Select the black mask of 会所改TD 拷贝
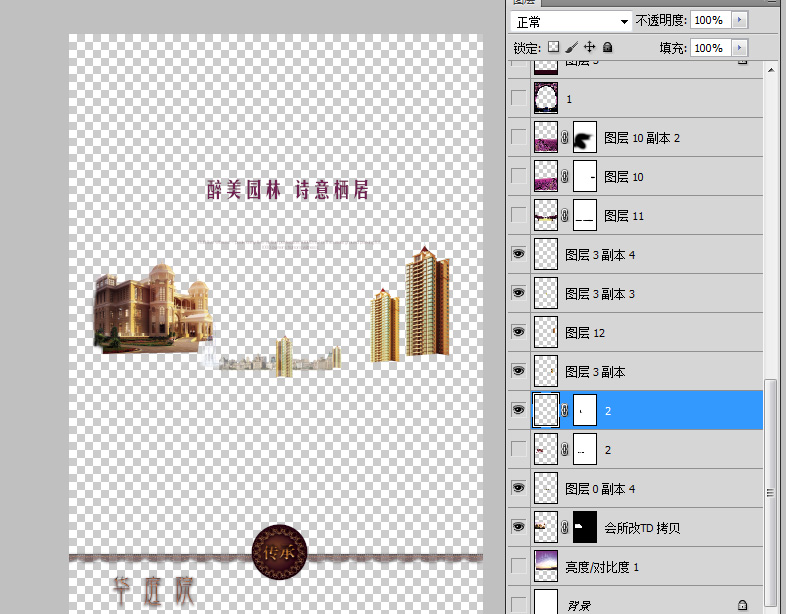786x614 pixels. [584, 527]
